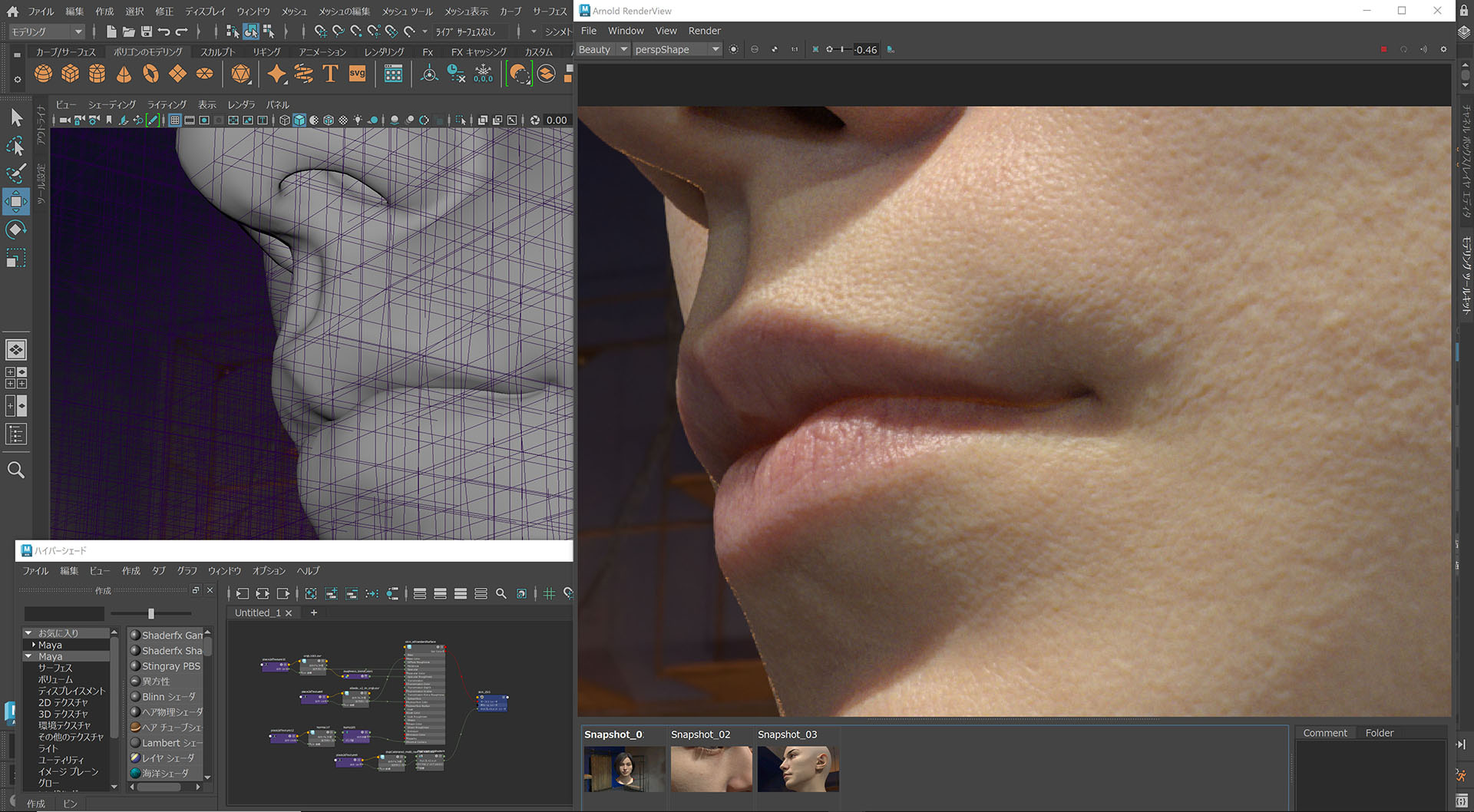Toggle the viewport wireframe cube icon
The height and width of the screenshot is (812, 1474).
click(x=285, y=120)
